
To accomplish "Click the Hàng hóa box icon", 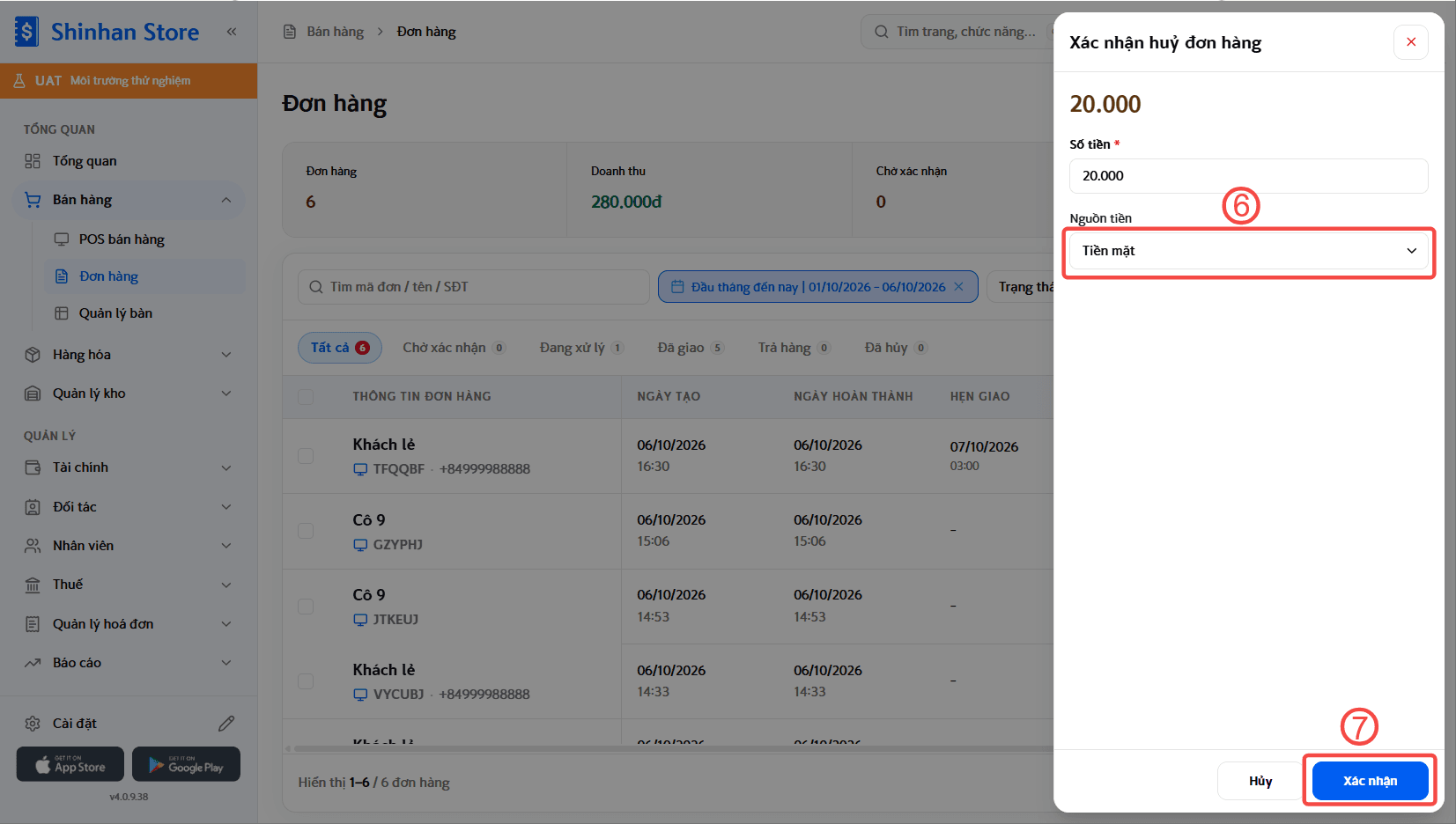I will pos(33,355).
